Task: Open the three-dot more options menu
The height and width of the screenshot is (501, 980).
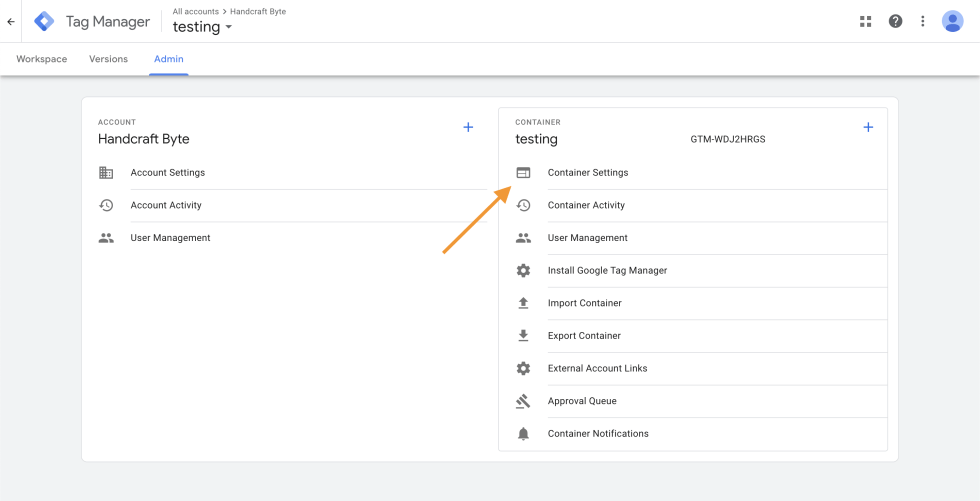Action: pos(923,21)
